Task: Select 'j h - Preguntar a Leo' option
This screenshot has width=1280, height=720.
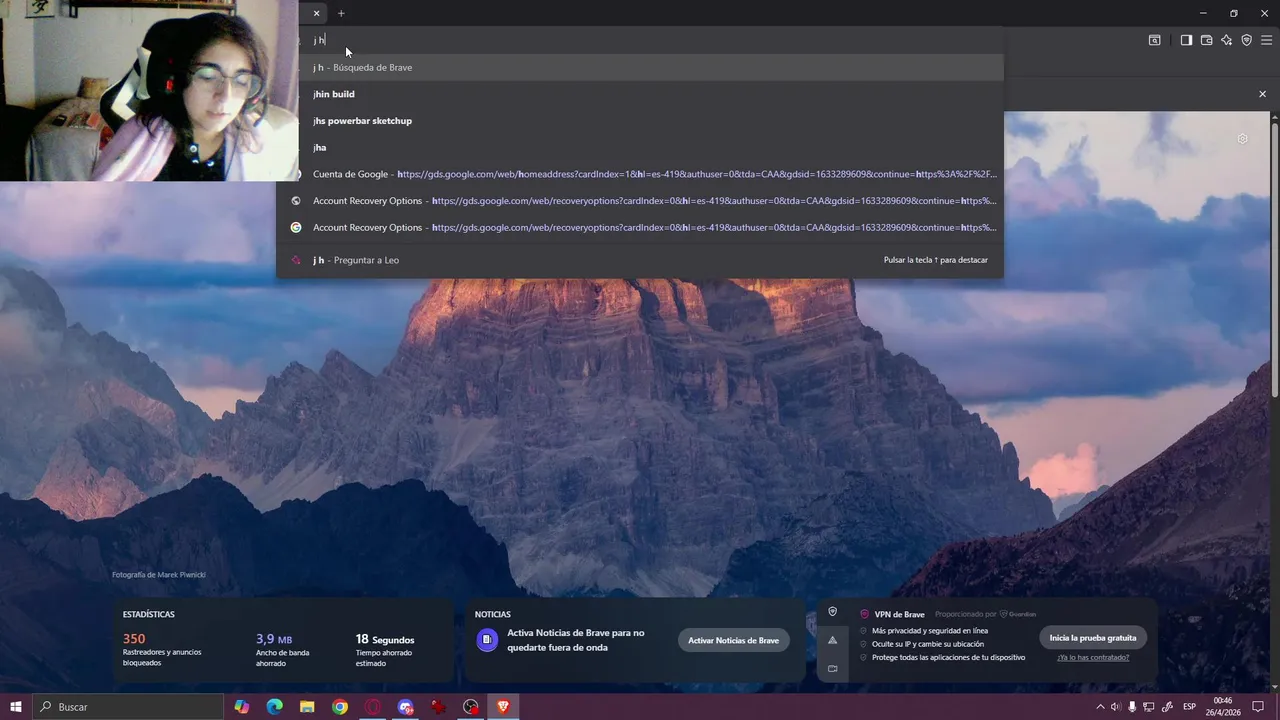Action: (640, 260)
